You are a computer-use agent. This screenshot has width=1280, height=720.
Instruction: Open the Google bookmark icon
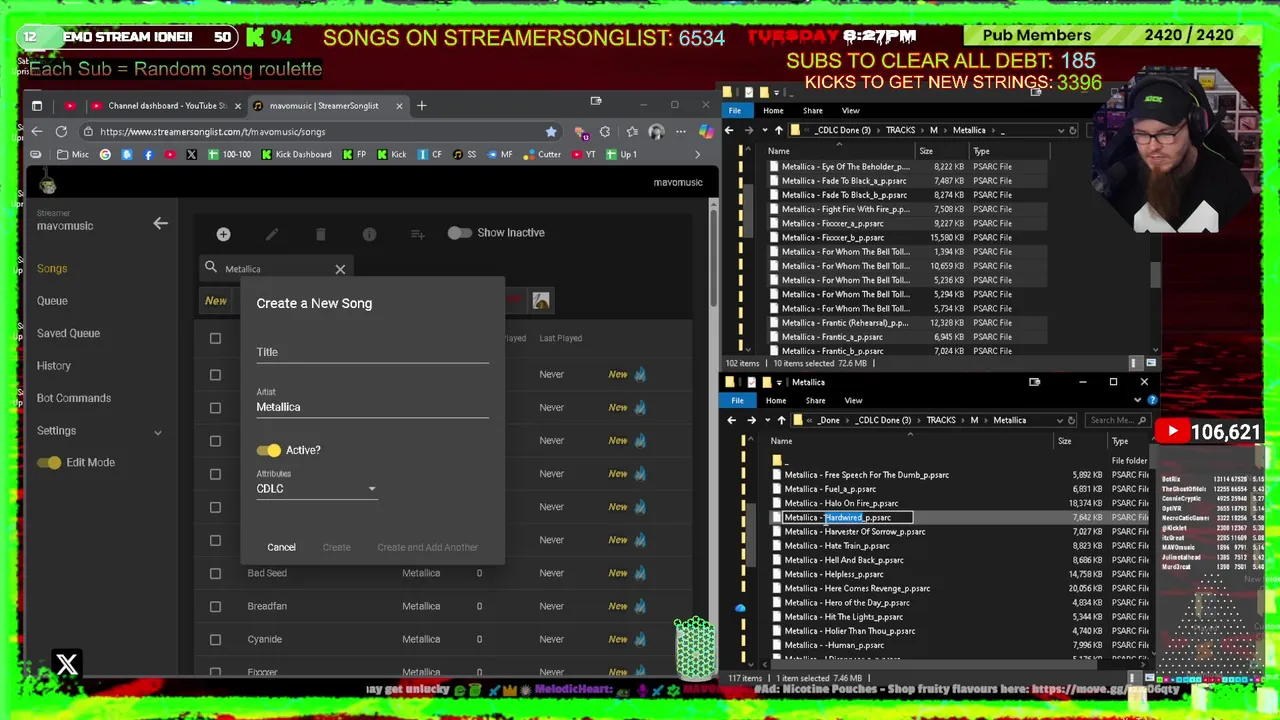pos(105,154)
